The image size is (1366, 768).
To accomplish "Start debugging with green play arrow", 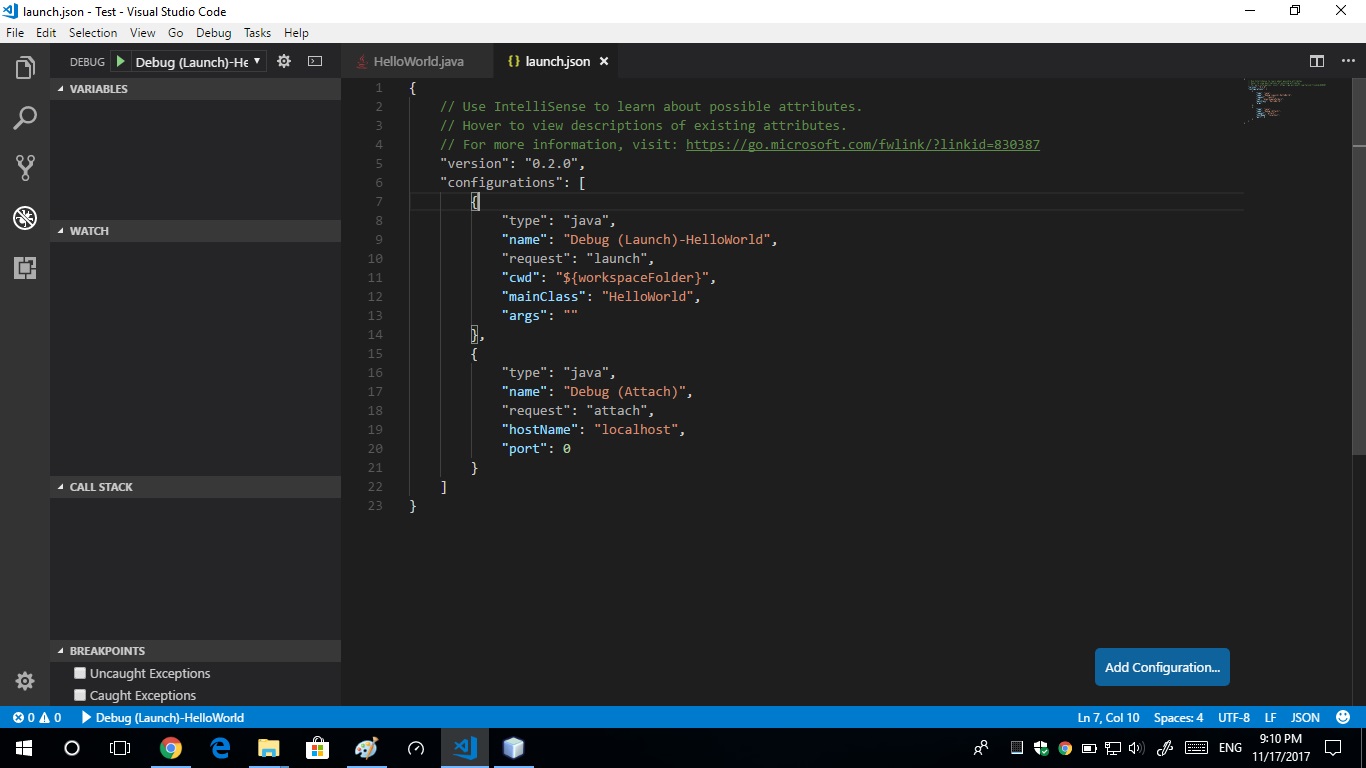I will [120, 61].
